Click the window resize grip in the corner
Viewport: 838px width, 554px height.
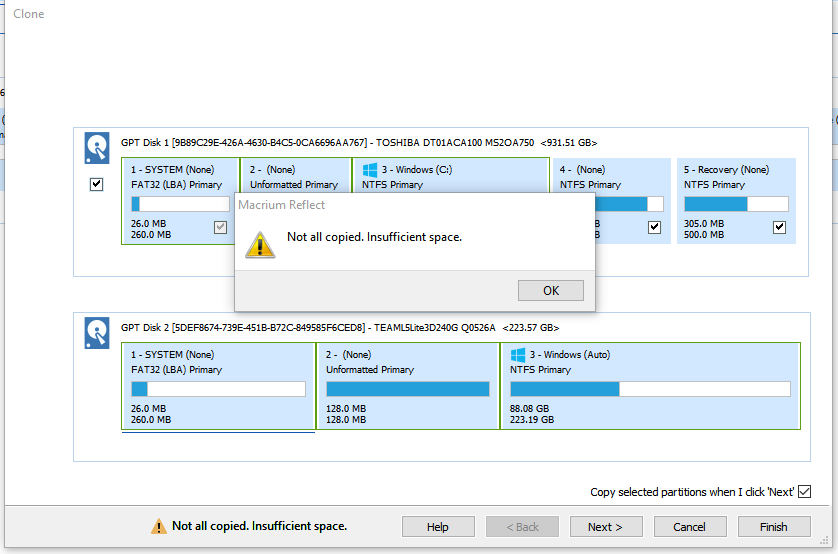[x=824, y=541]
